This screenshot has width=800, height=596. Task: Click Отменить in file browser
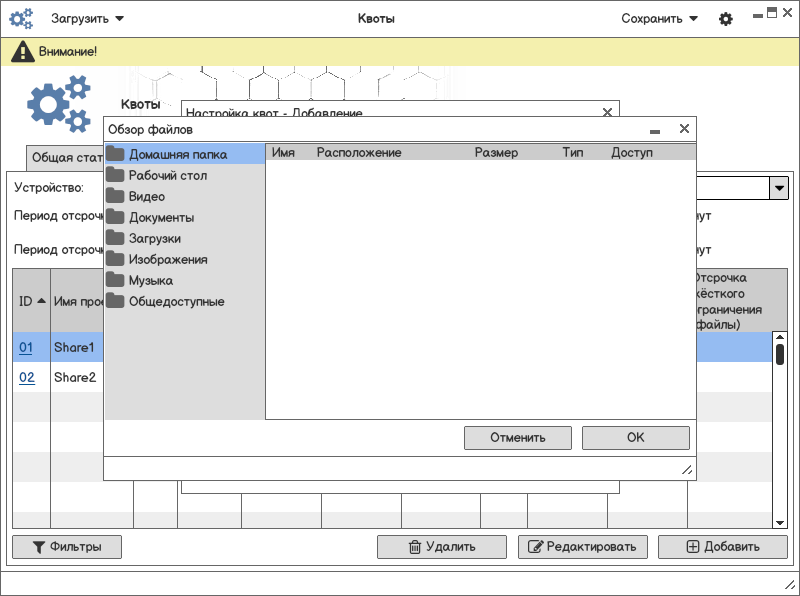518,438
